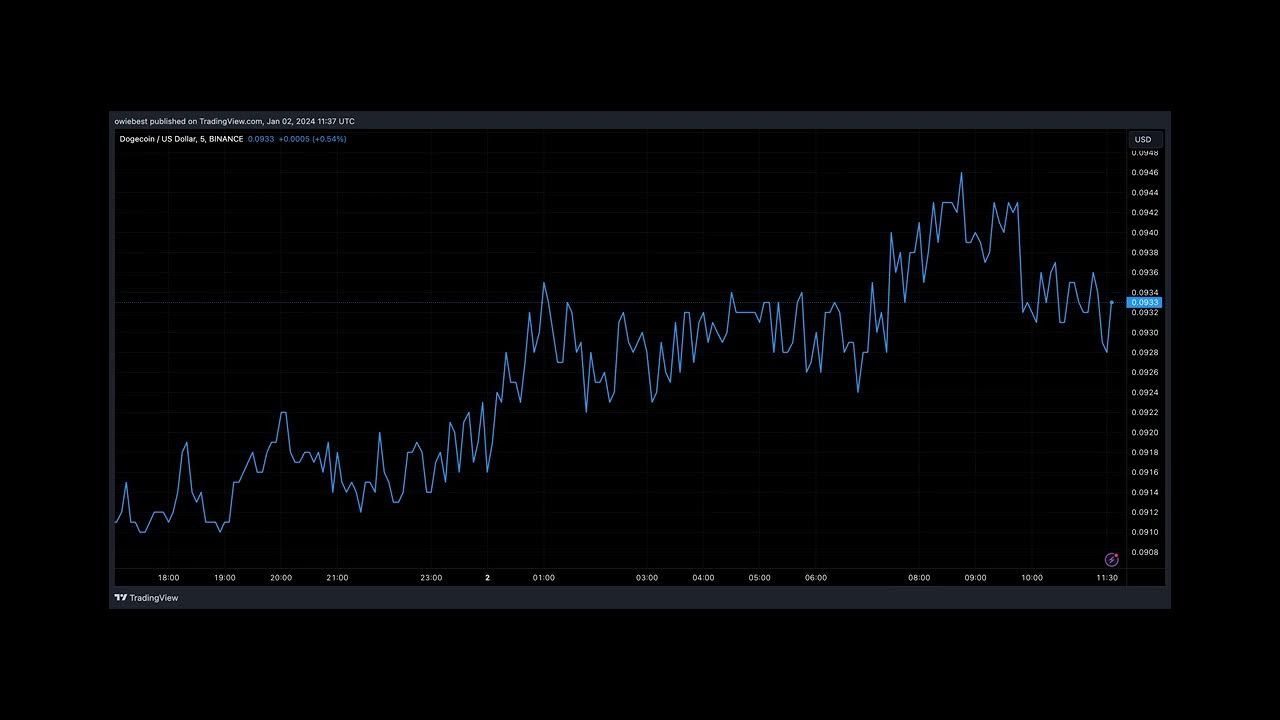Select the 23:00 time axis label
Image resolution: width=1280 pixels, height=720 pixels.
[431, 578]
